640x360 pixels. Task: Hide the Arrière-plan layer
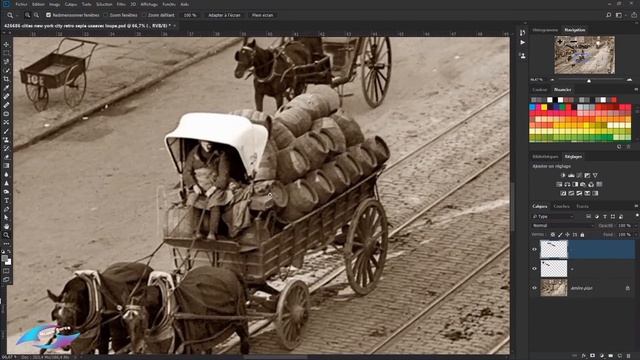pos(534,288)
